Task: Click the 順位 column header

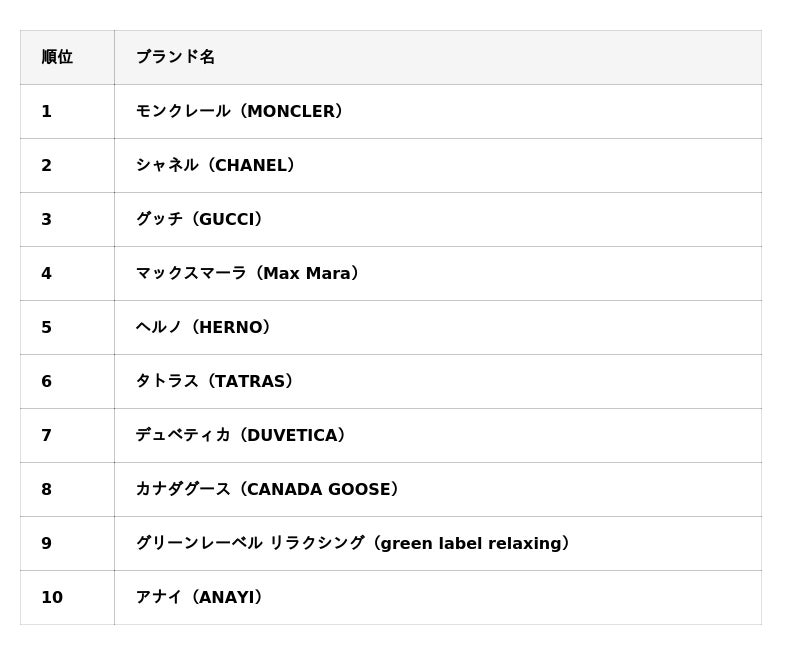Action: click(57, 57)
